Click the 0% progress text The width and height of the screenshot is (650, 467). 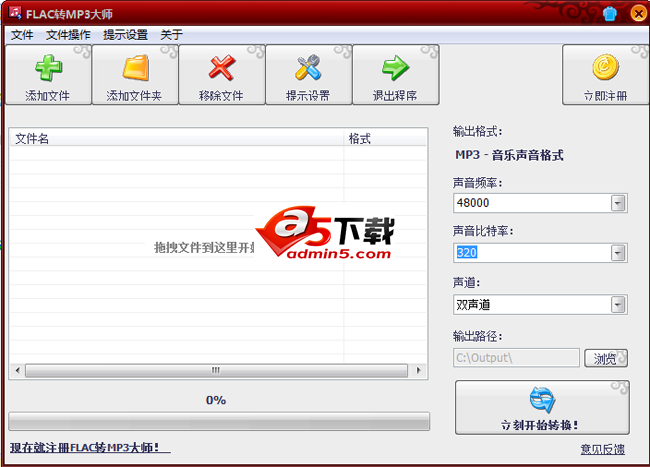(216, 400)
